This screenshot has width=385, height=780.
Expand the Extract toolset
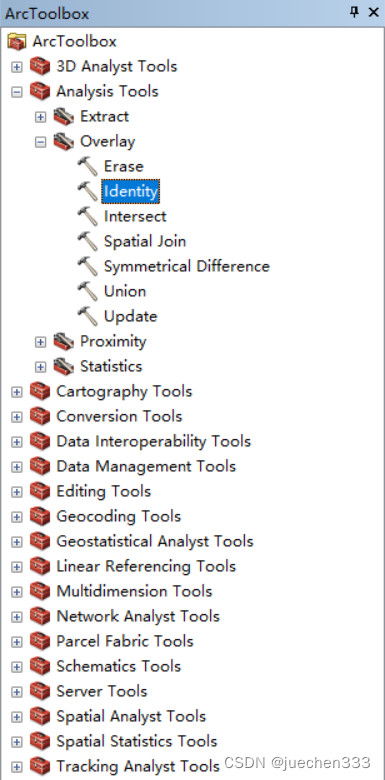click(41, 117)
